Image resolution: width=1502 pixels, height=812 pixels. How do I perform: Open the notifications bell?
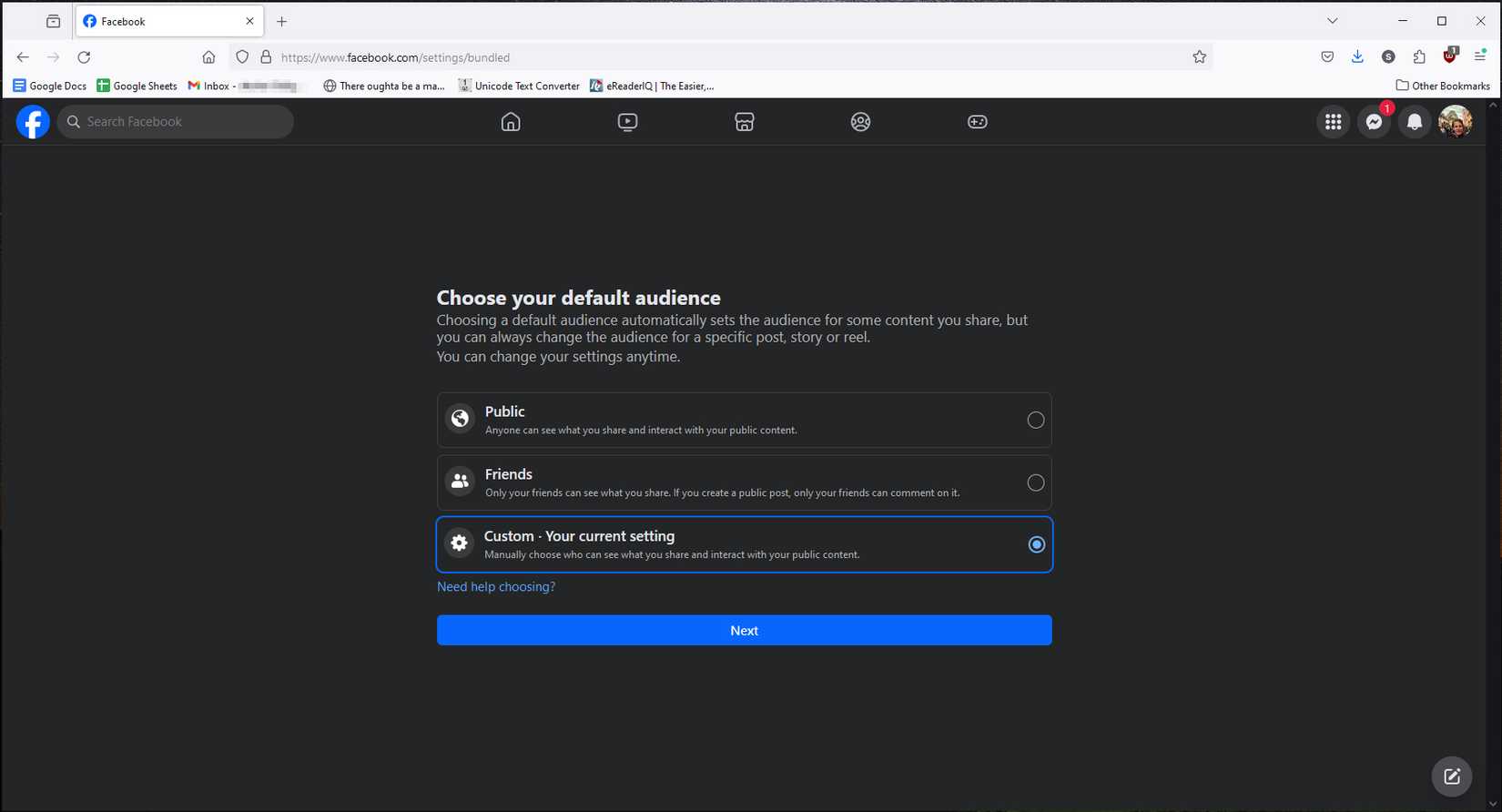(x=1415, y=122)
